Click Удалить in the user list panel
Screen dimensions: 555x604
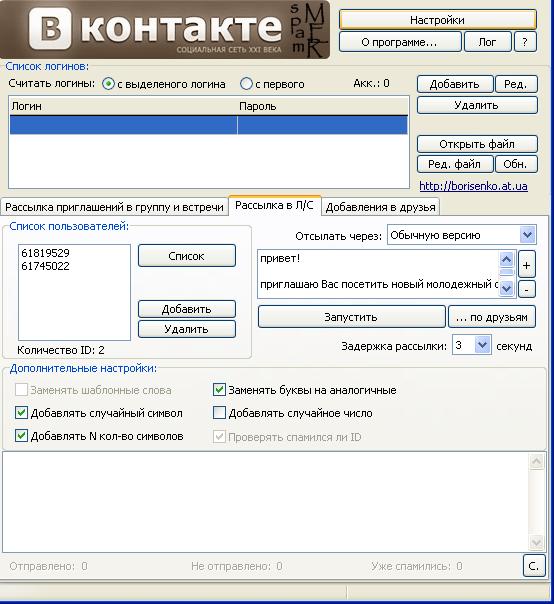point(187,329)
